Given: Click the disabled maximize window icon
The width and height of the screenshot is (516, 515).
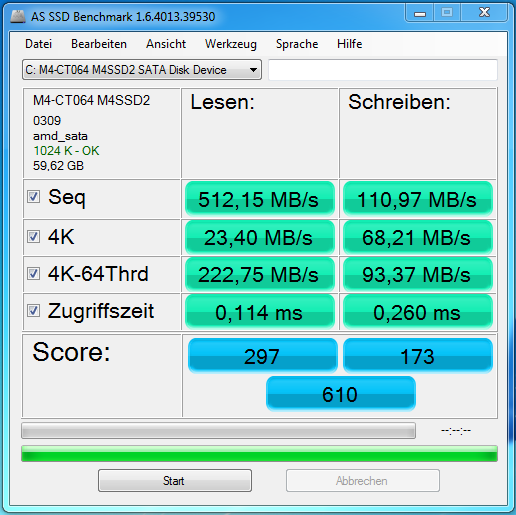Looking at the screenshot, I should [447, 13].
